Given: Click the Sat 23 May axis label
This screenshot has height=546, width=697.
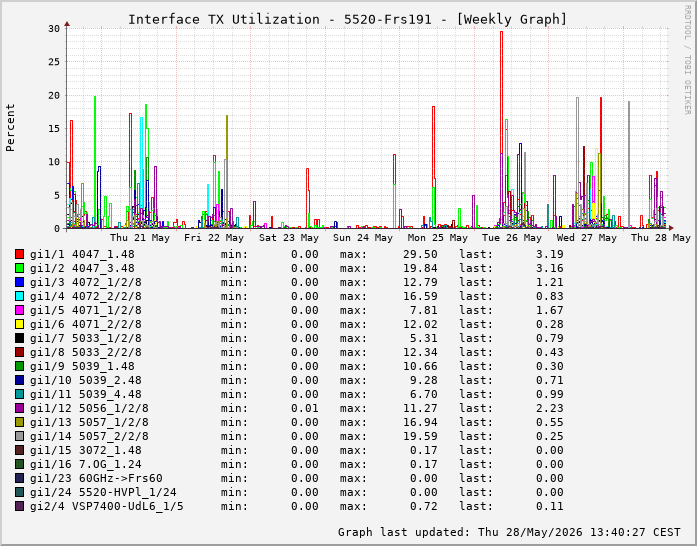Looking at the screenshot, I should tap(289, 238).
